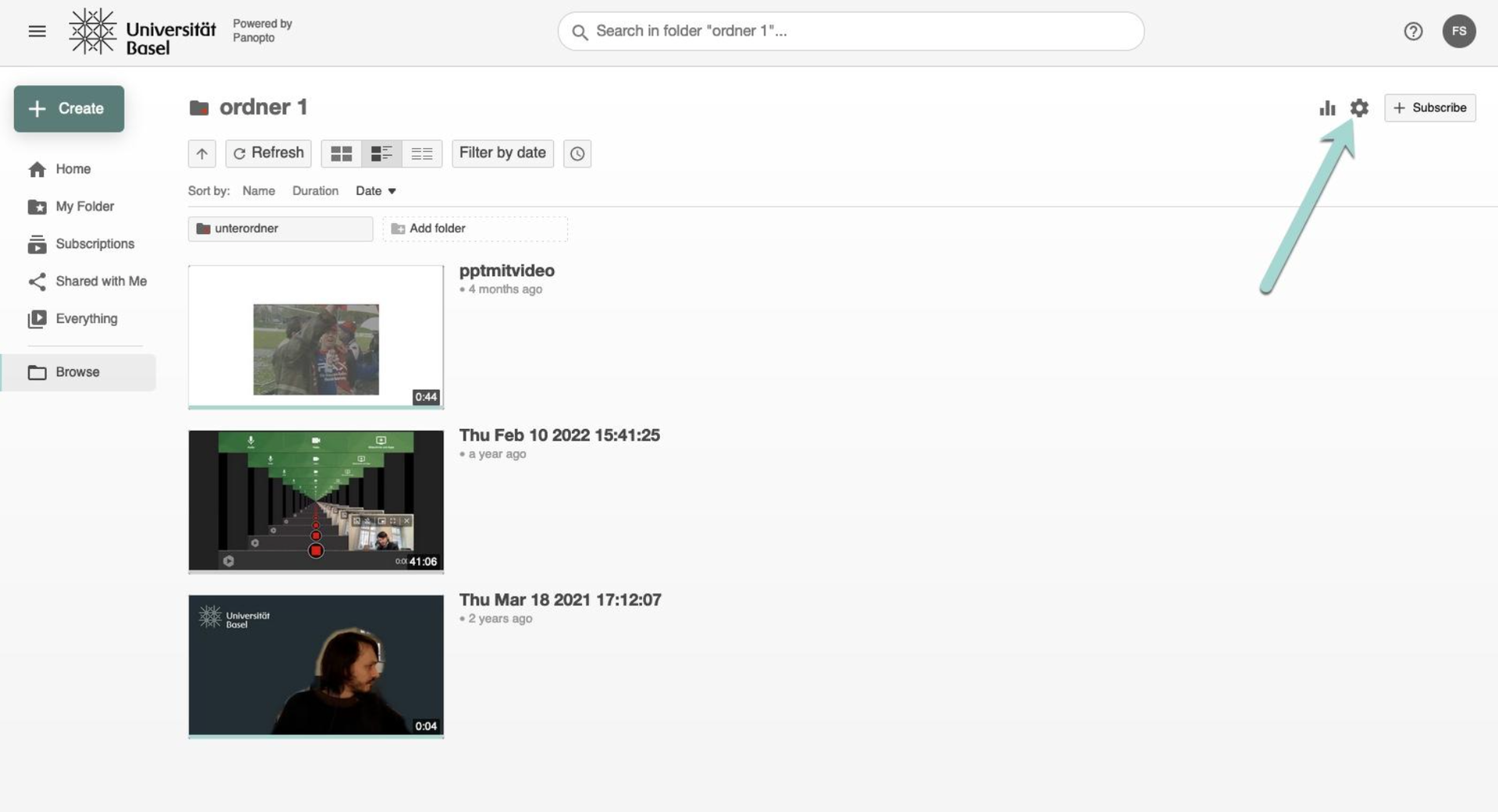Refresh the folder contents
Viewport: 1498px width, 812px height.
[268, 153]
